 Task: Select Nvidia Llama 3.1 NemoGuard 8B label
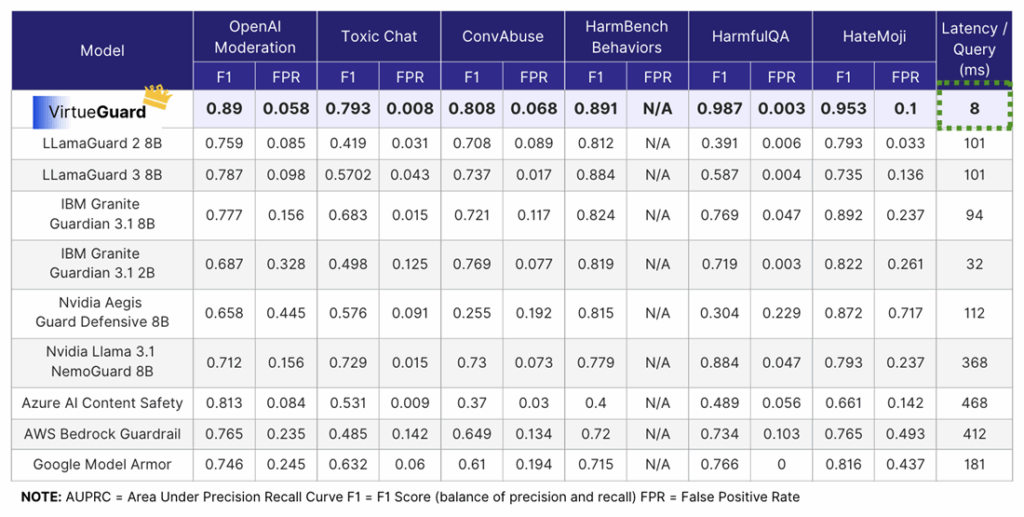tap(101, 362)
